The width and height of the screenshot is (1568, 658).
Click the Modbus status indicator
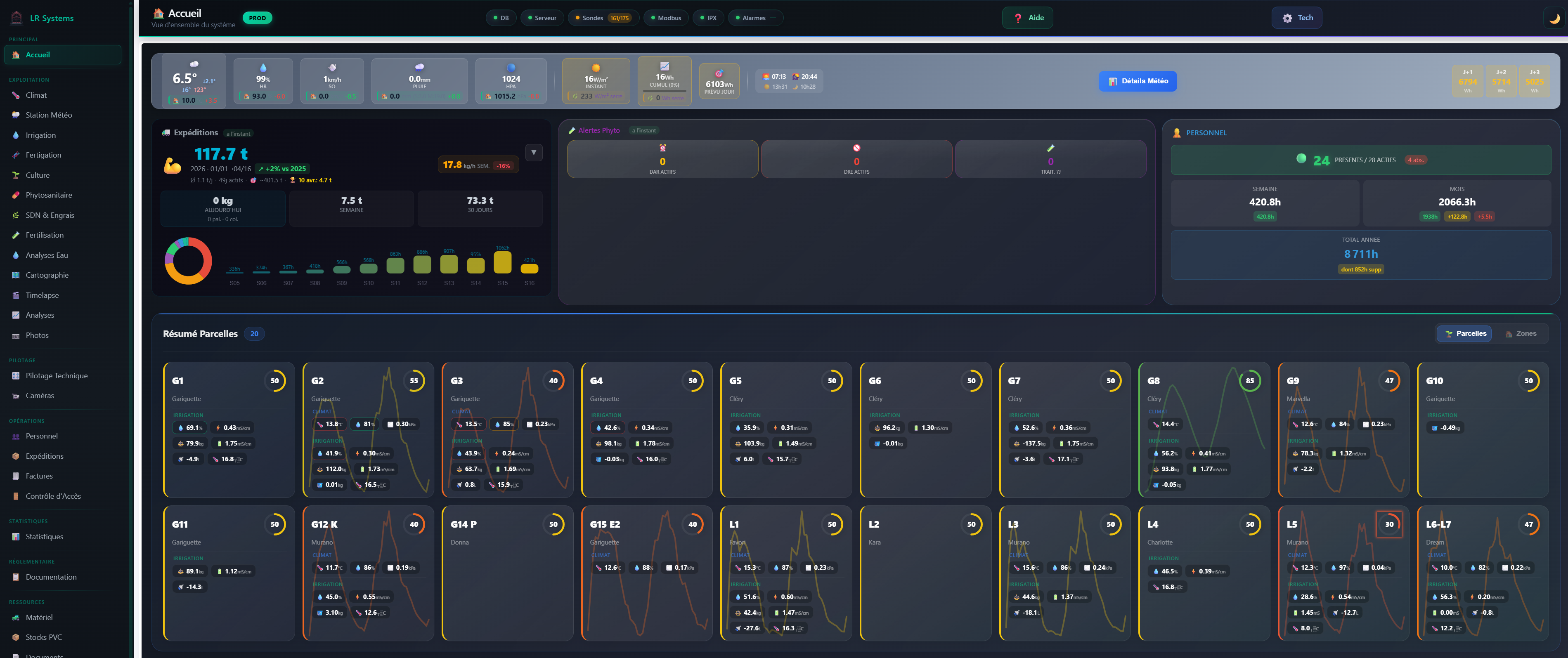665,18
